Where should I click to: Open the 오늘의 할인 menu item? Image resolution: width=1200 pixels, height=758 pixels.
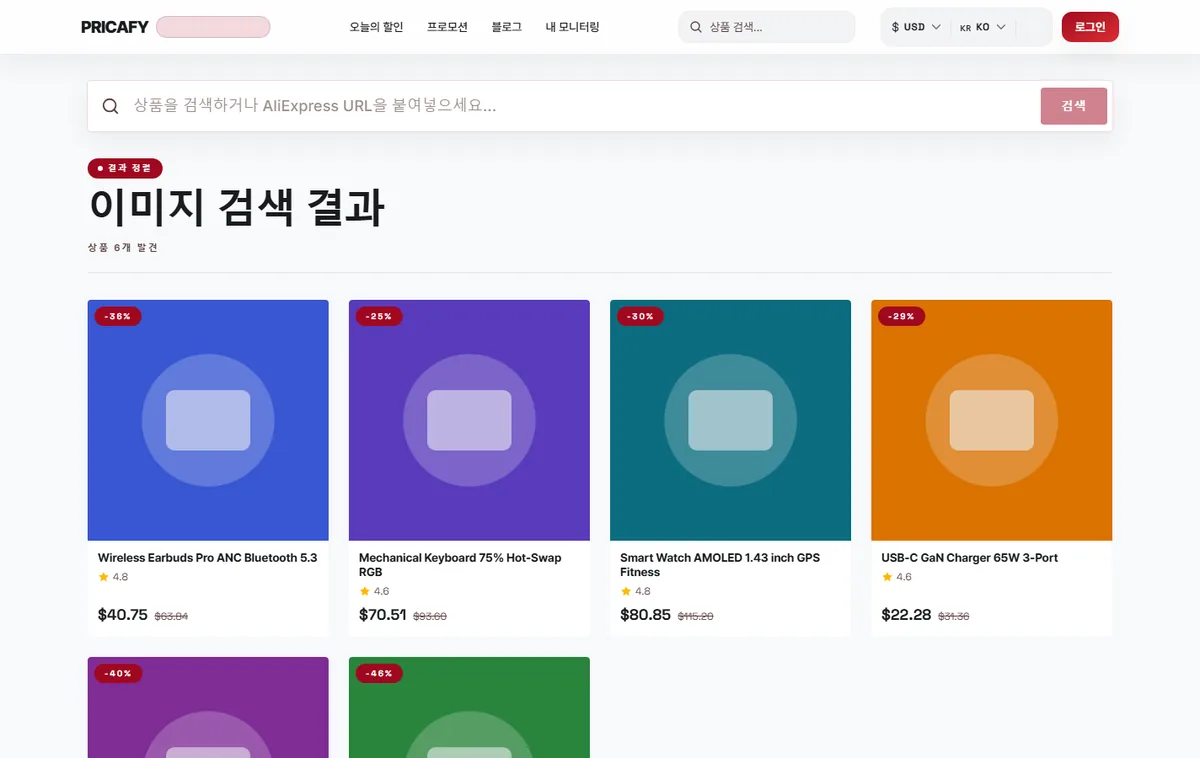[x=376, y=27]
